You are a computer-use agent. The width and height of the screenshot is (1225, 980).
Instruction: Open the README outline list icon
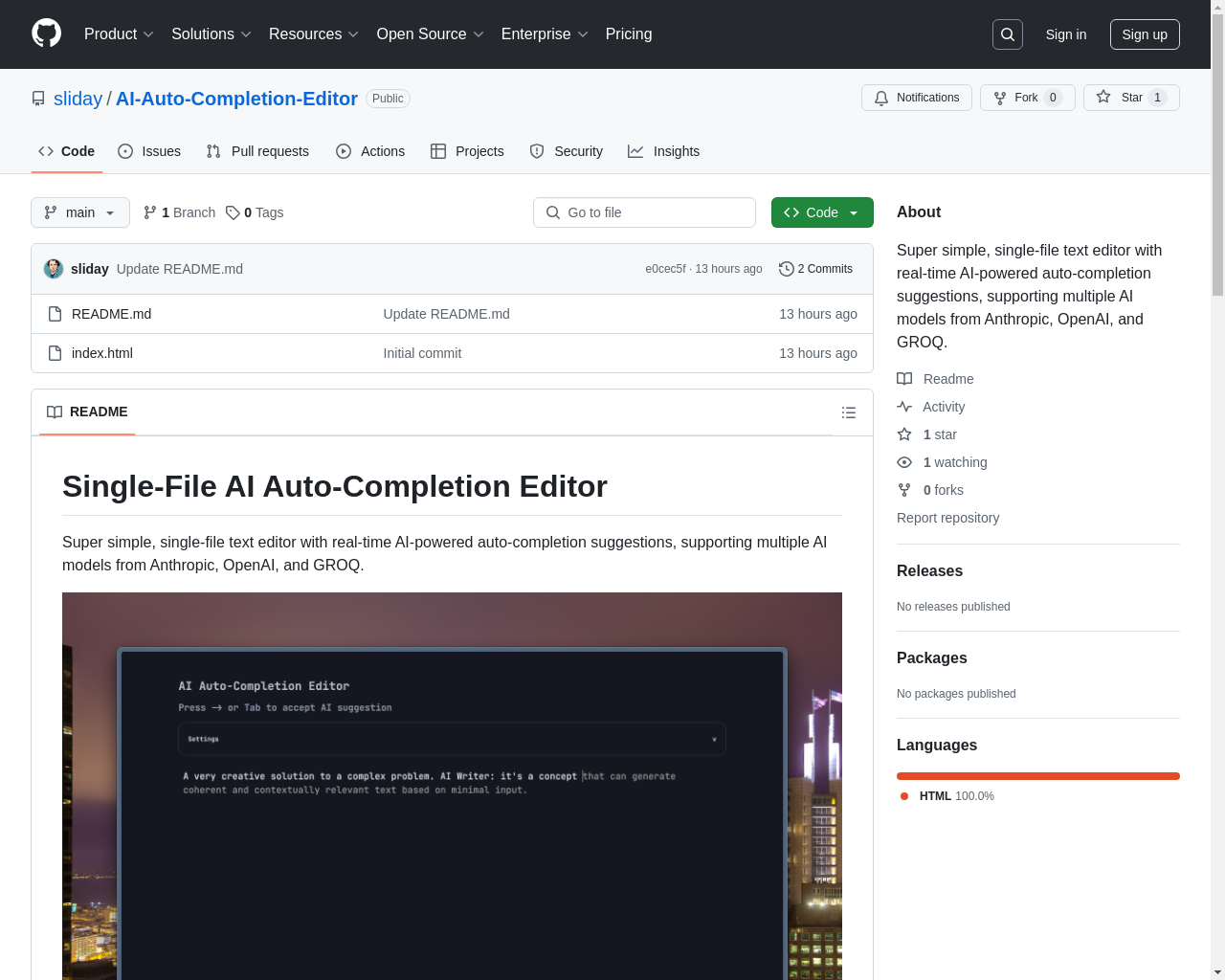(849, 412)
